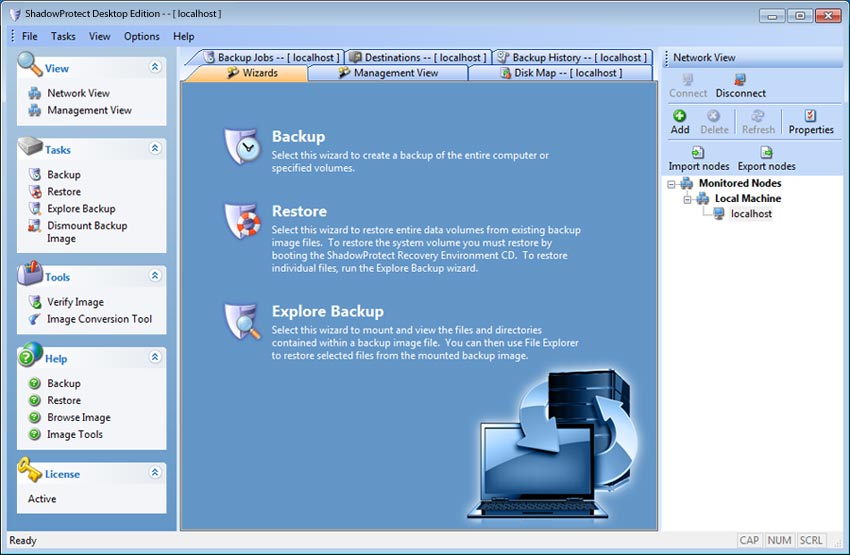850x555 pixels.
Task: Click the Refresh icon in Network View
Action: (758, 115)
